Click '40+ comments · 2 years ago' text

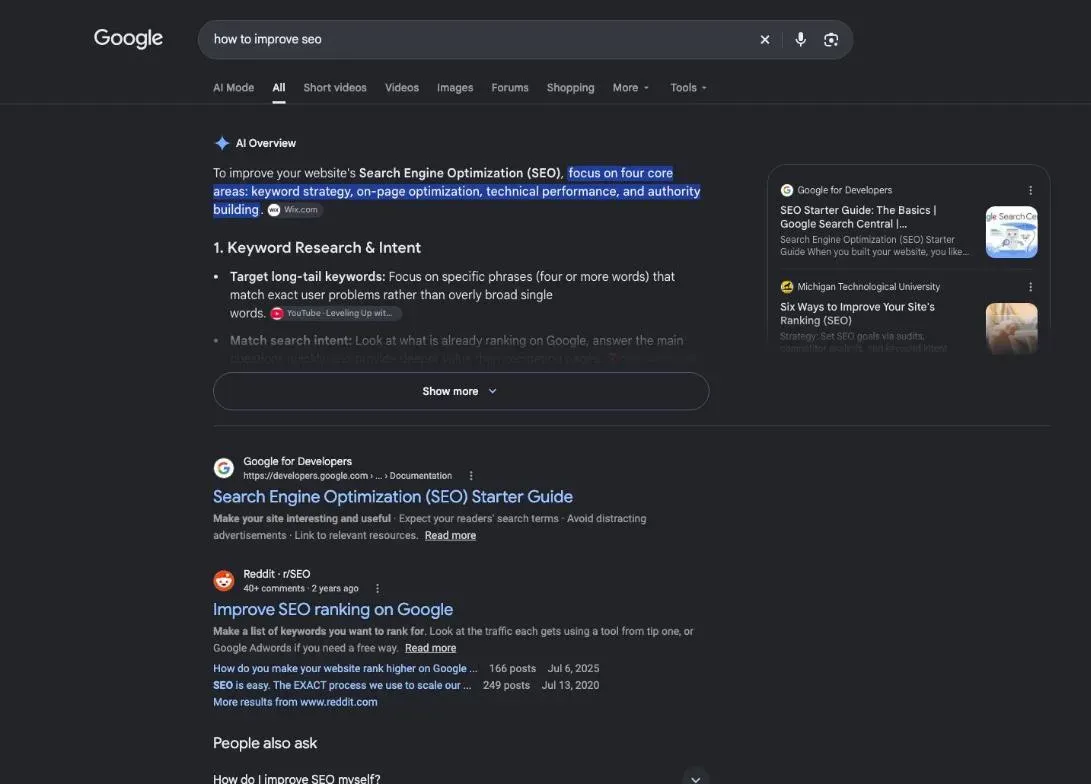click(301, 589)
